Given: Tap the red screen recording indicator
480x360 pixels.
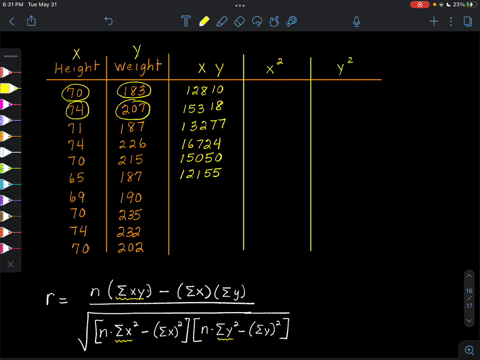Looking at the screenshot, I should click(x=419, y=5).
